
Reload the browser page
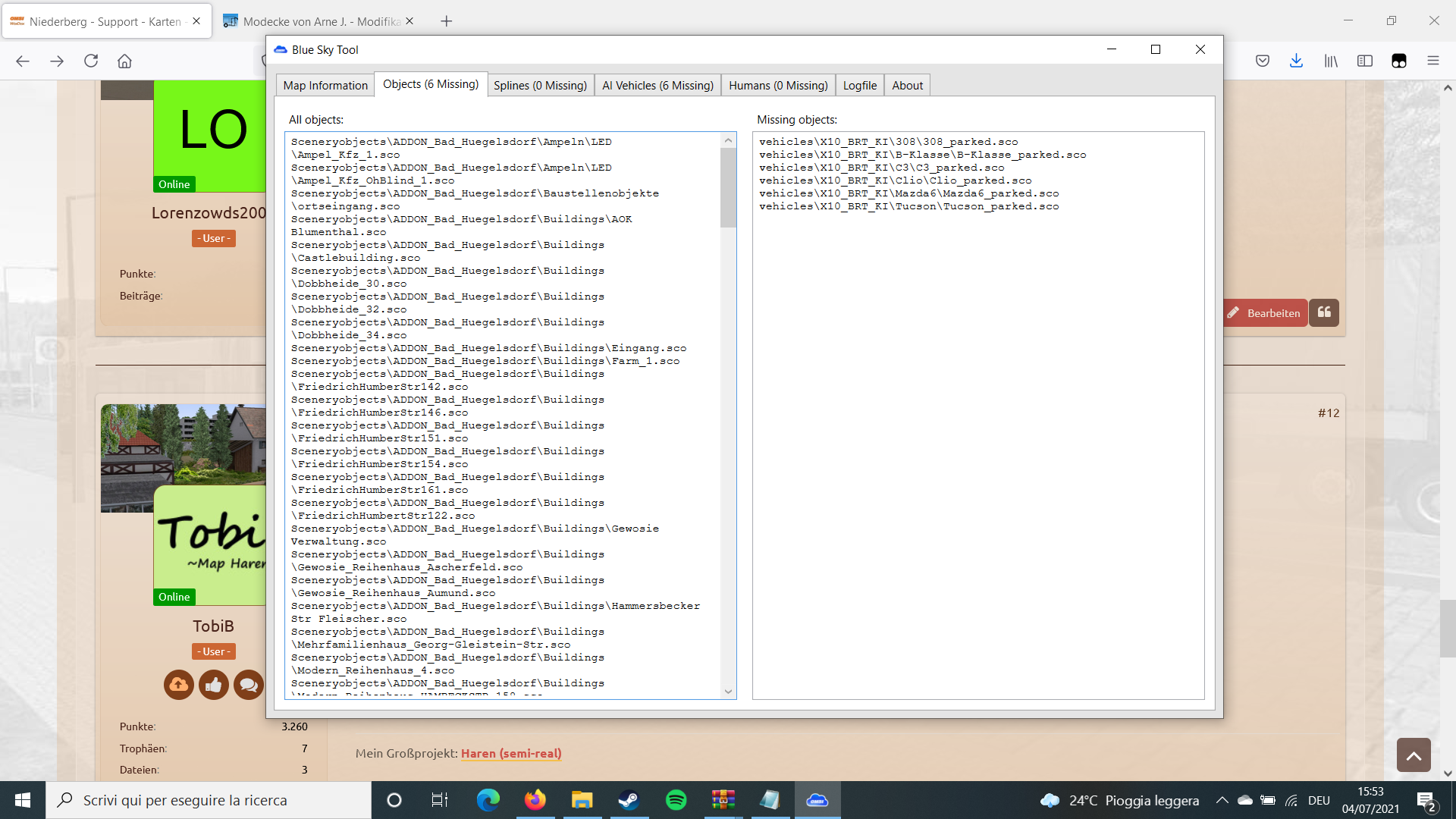coord(91,61)
